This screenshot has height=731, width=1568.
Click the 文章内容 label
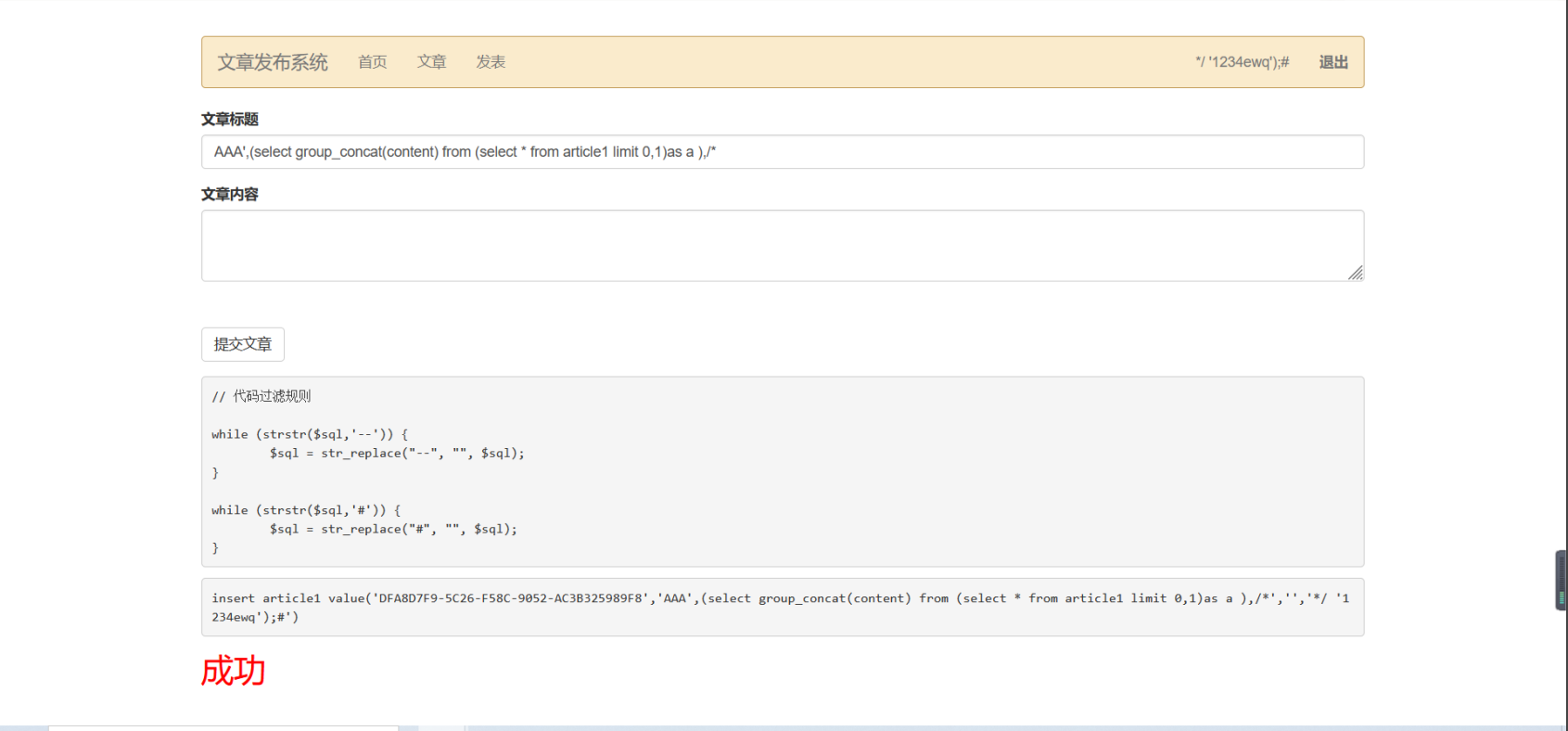230,195
